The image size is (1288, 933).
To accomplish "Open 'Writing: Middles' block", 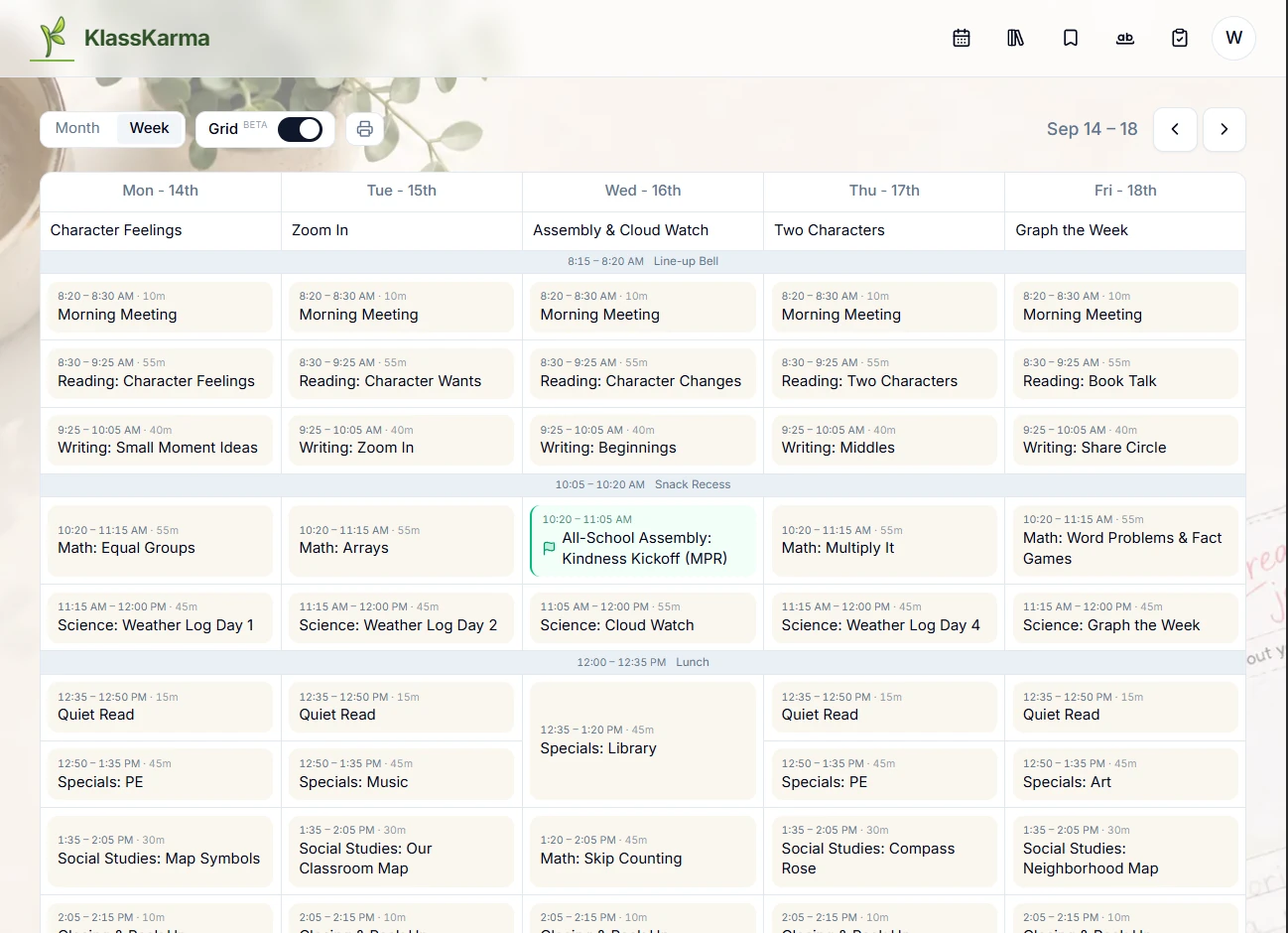I will [884, 440].
